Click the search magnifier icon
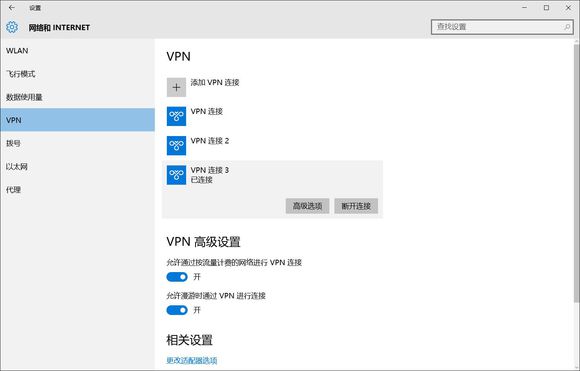 click(567, 27)
